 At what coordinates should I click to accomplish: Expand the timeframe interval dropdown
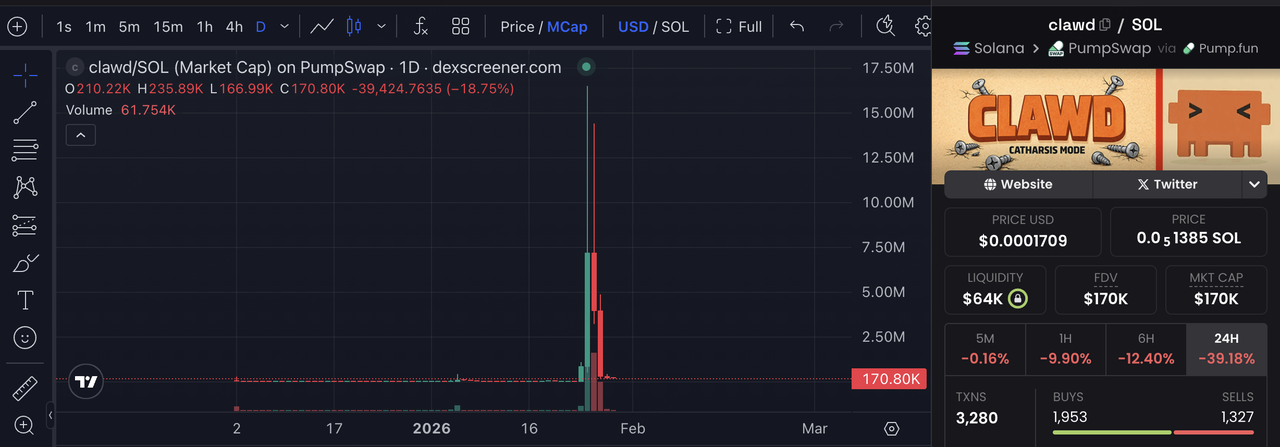285,26
